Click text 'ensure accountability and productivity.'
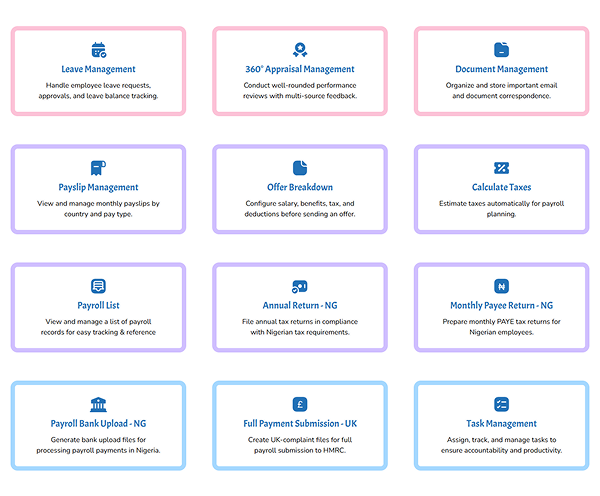This screenshot has width=600, height=496. [x=501, y=450]
